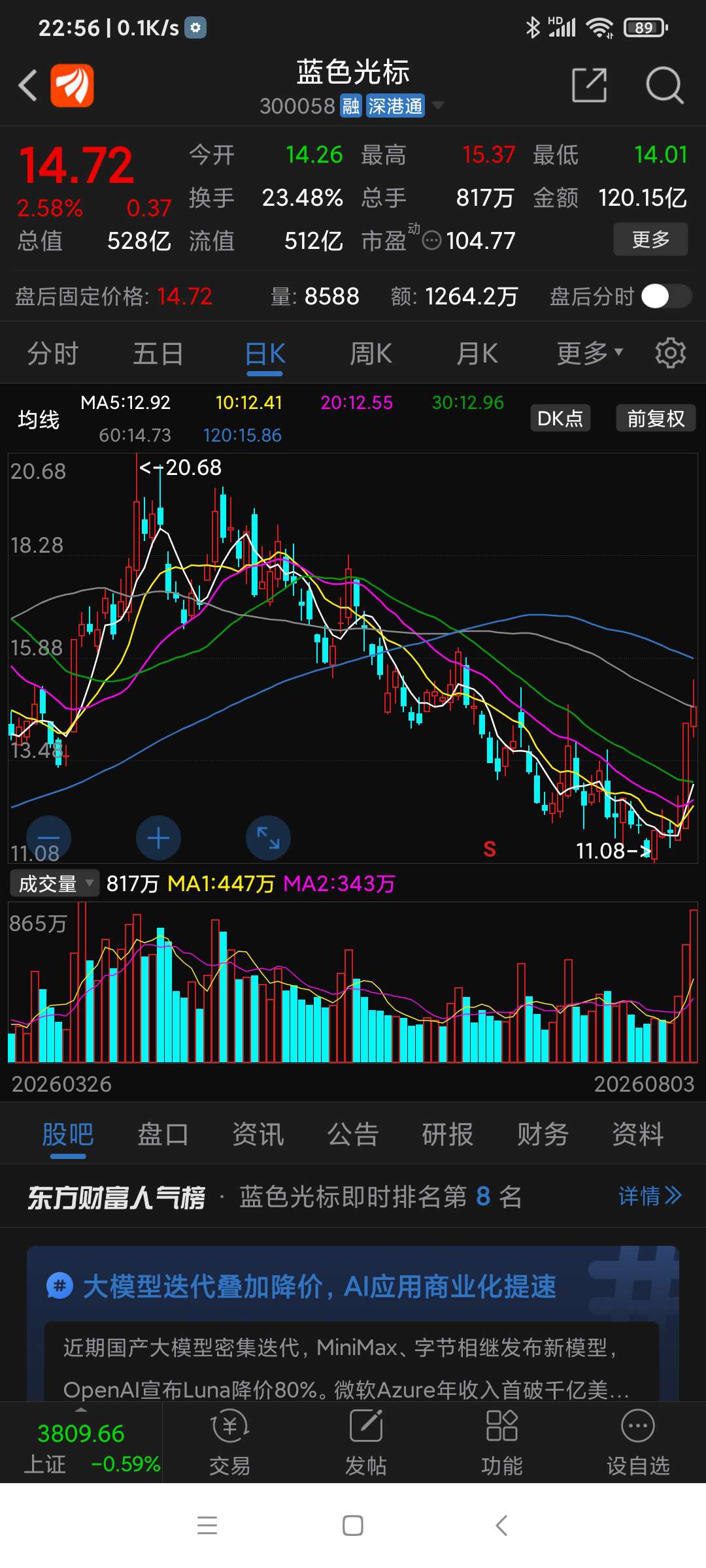Tap the 更多 quote details button
Screen dimensions: 706x1568
click(650, 239)
